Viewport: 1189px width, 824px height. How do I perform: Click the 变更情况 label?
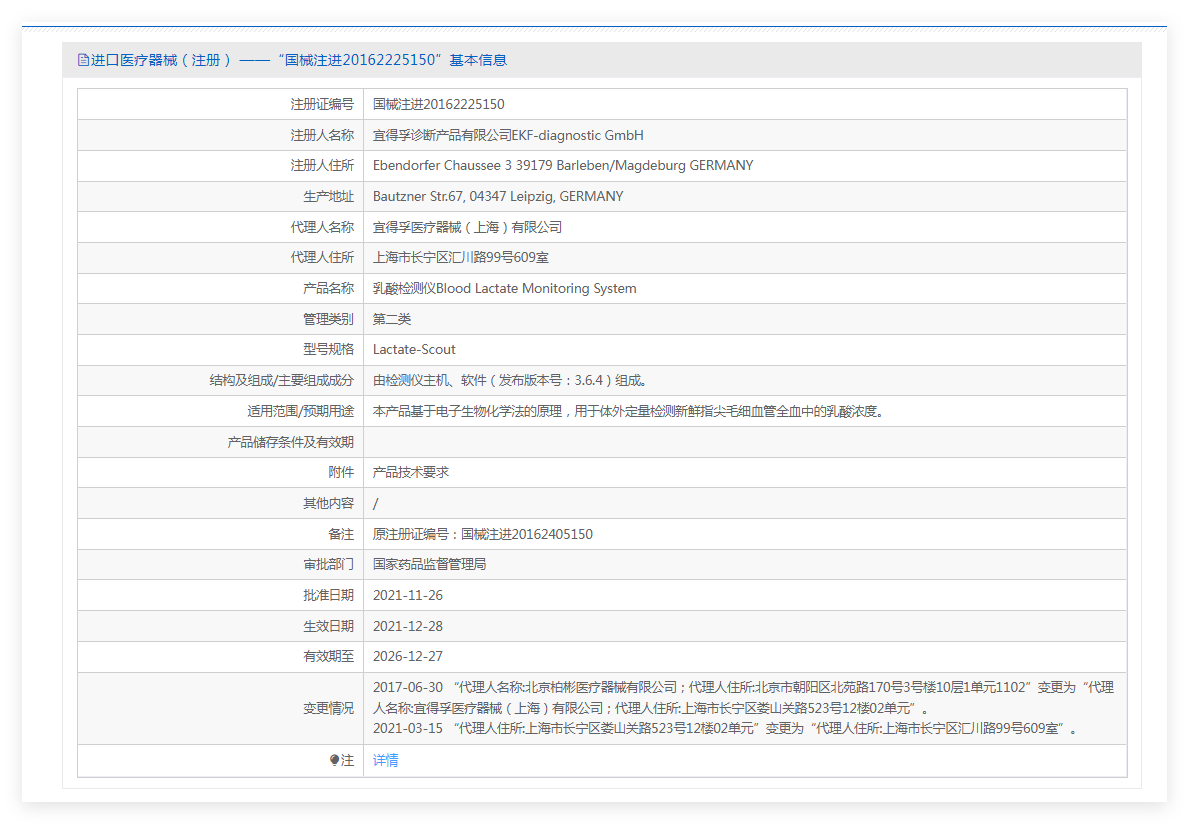328,708
